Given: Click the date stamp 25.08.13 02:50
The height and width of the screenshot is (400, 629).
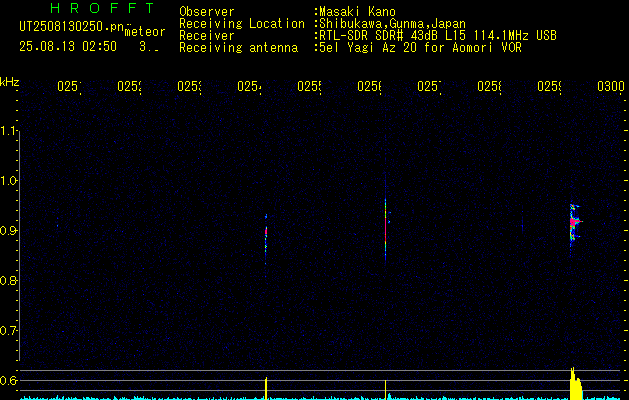Looking at the screenshot, I should [68, 47].
